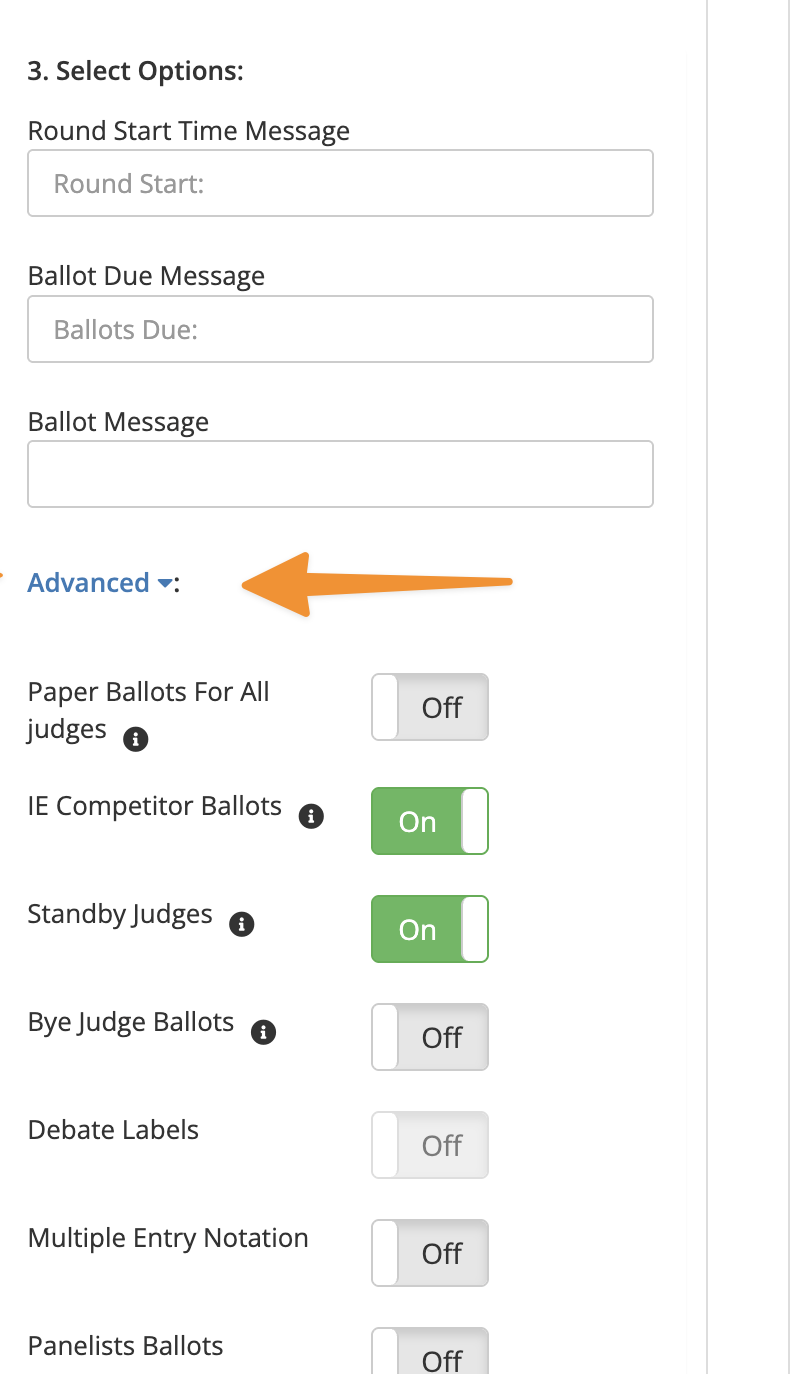Turn off IE Competitor Ballots toggle
Viewport: 790px width, 1374px height.
coord(430,821)
